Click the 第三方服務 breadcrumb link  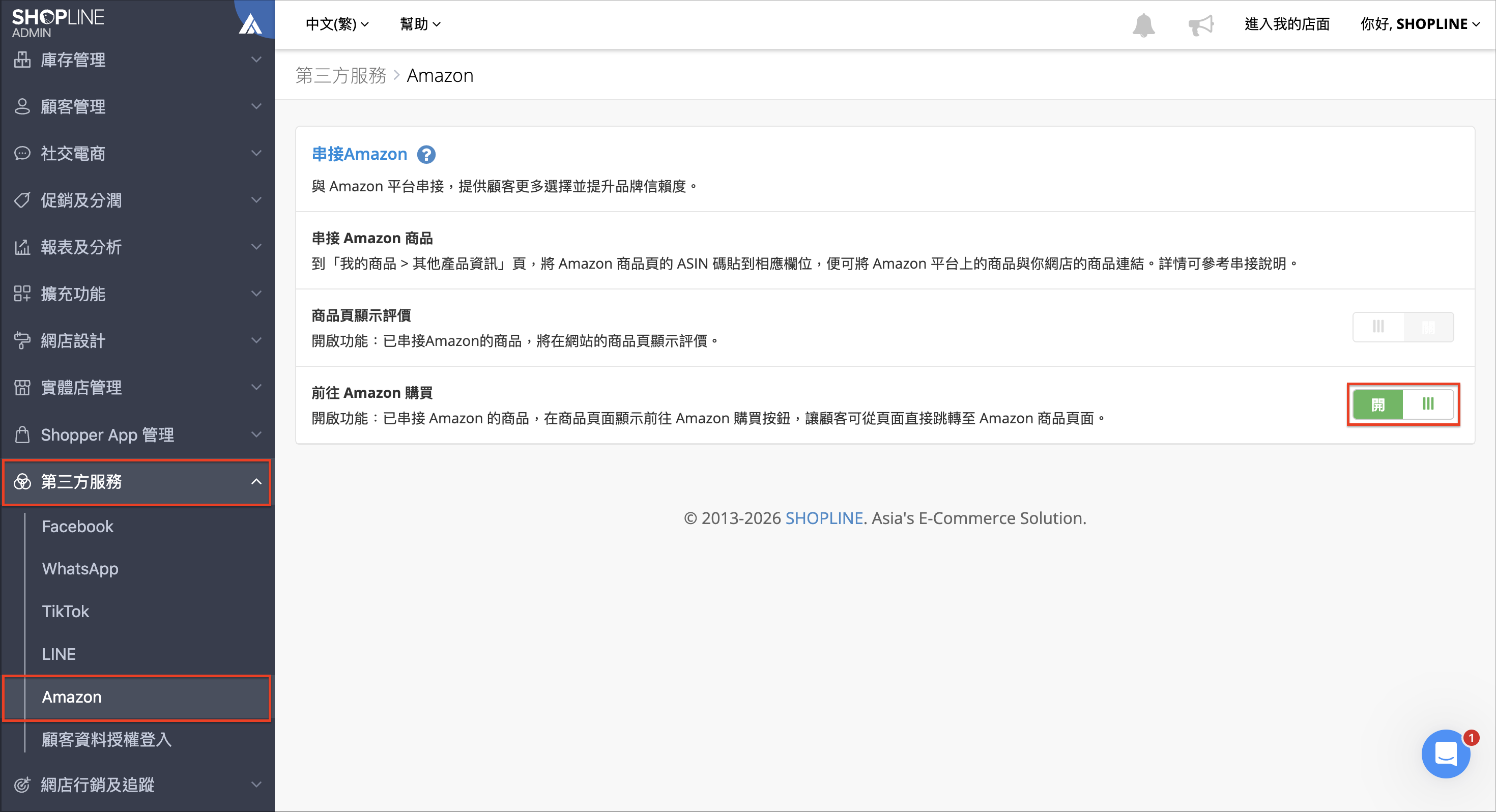pyautogui.click(x=341, y=75)
